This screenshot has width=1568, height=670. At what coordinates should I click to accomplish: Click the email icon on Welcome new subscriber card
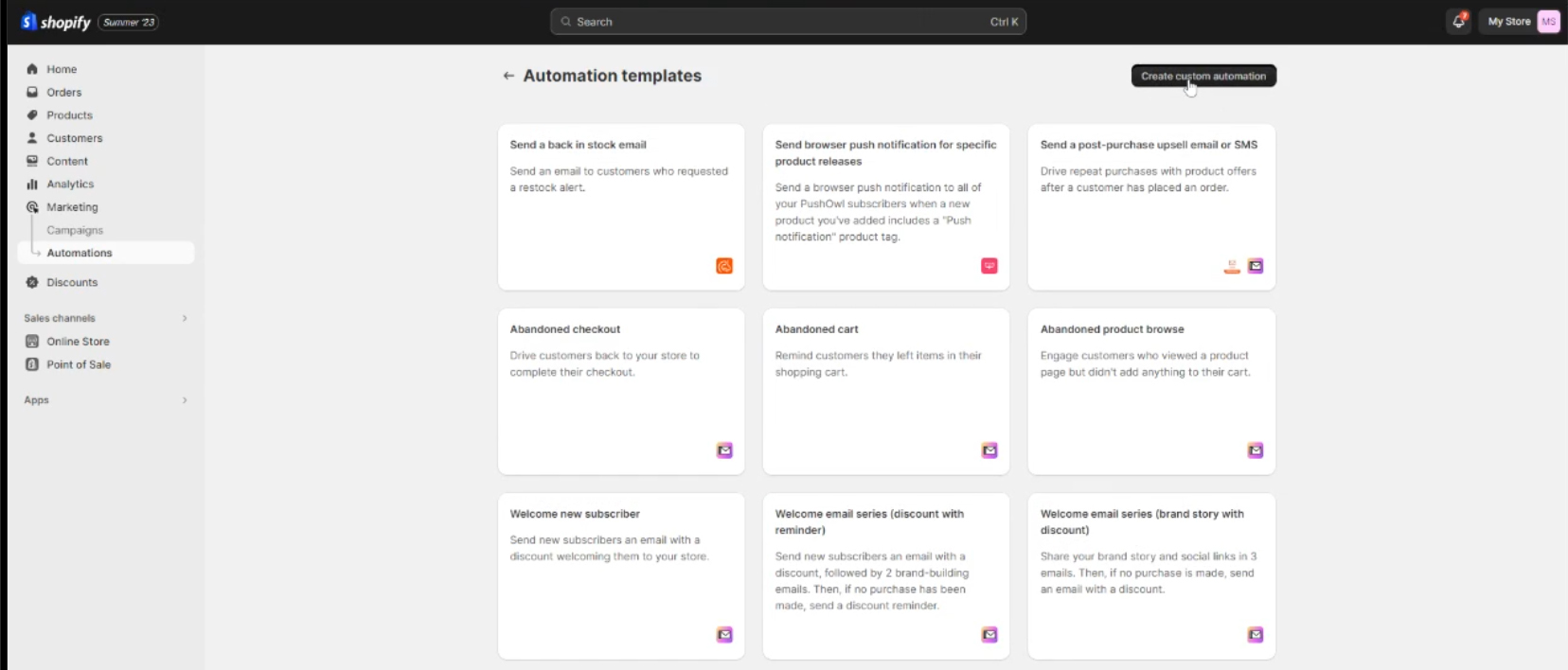724,635
